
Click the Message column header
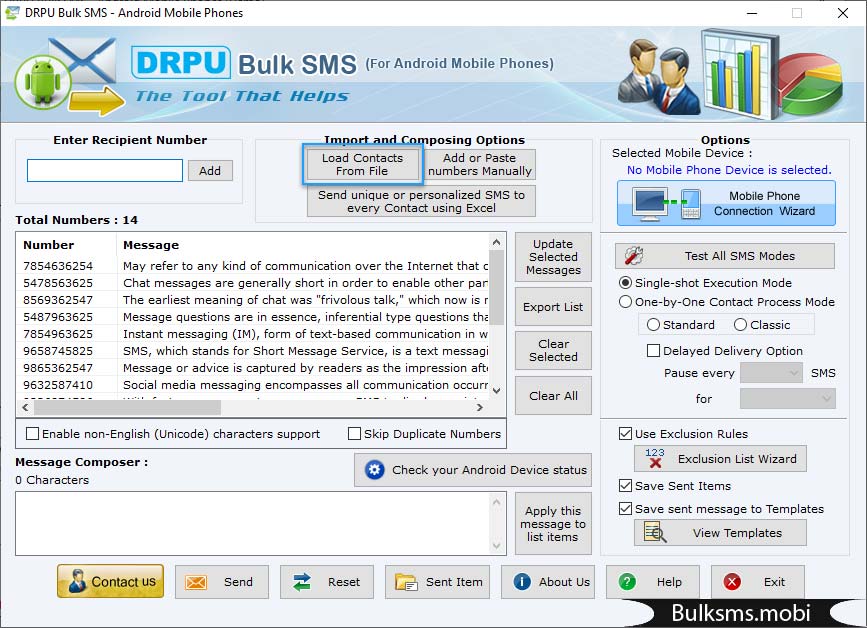(x=303, y=245)
